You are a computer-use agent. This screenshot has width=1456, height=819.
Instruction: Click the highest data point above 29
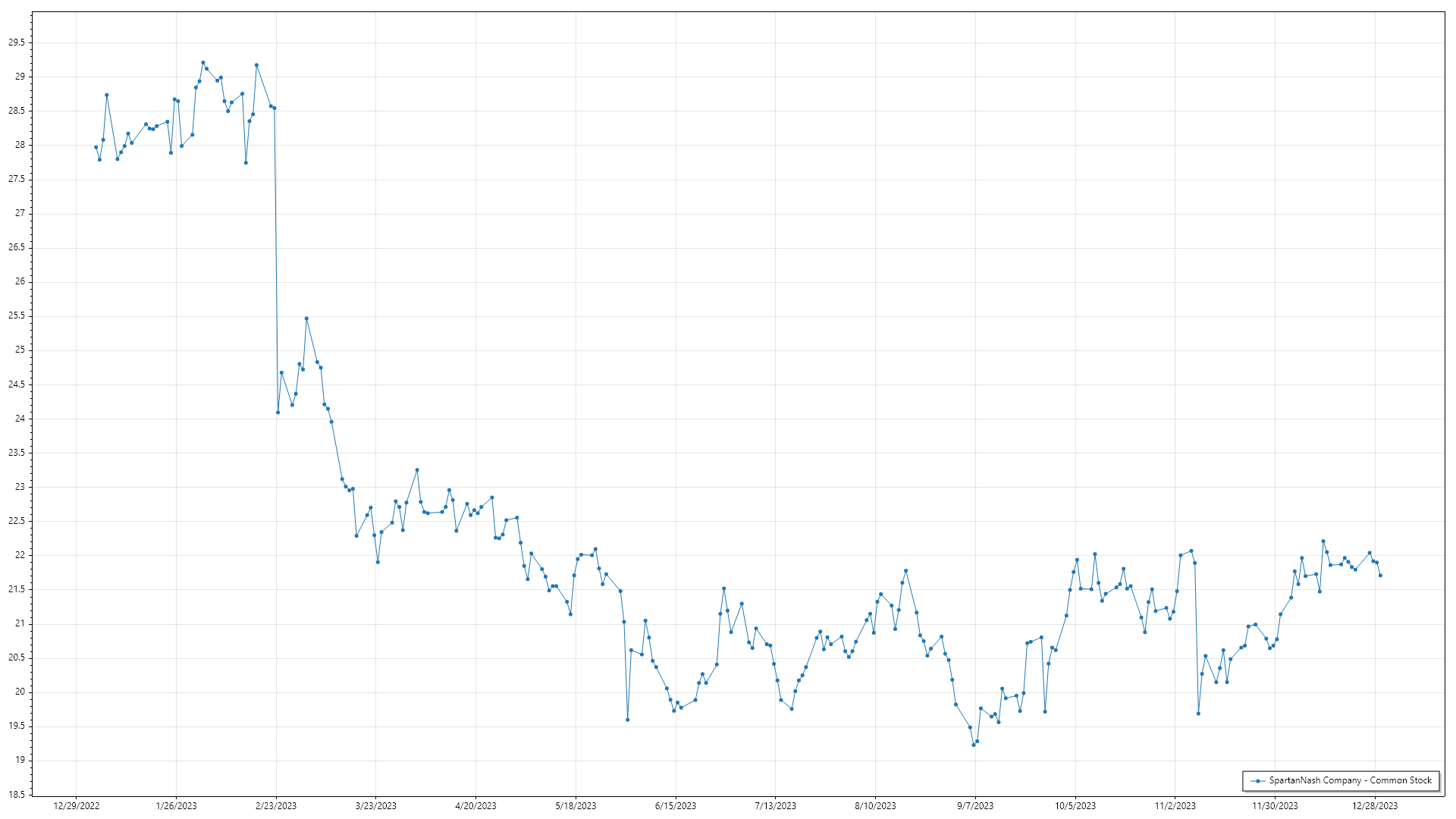(202, 63)
